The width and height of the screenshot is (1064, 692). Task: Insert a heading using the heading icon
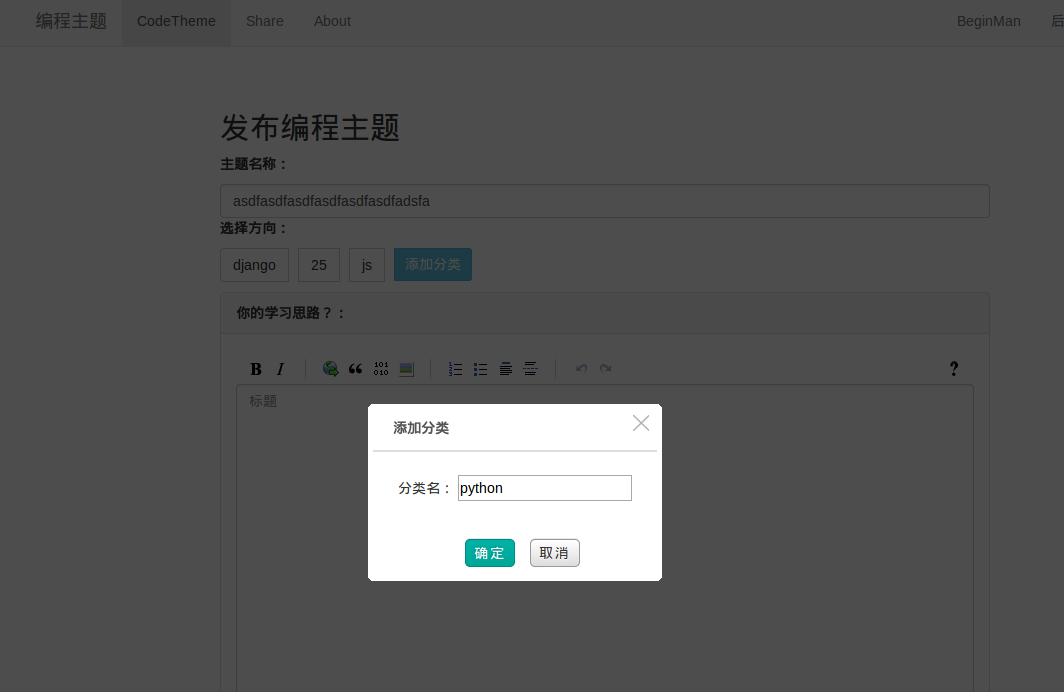coord(506,369)
